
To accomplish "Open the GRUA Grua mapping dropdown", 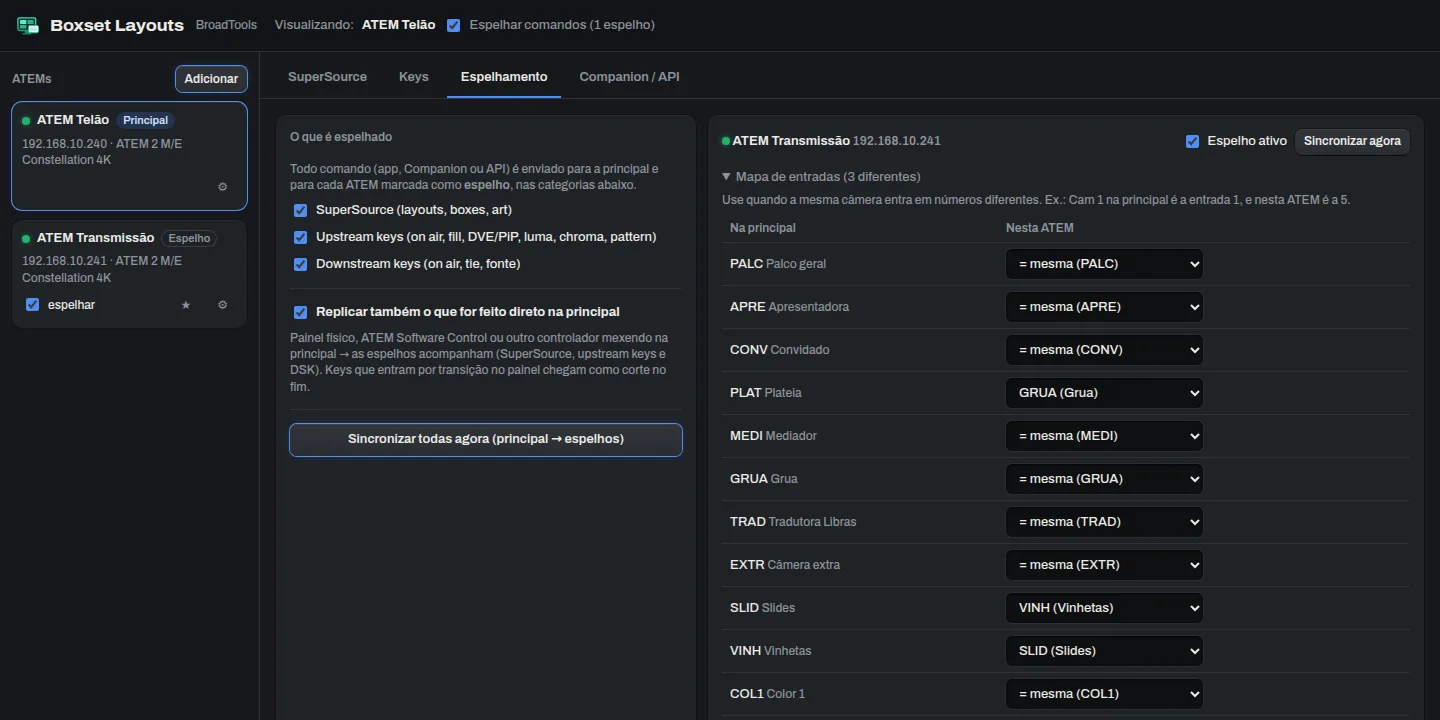I will pyautogui.click(x=1104, y=479).
